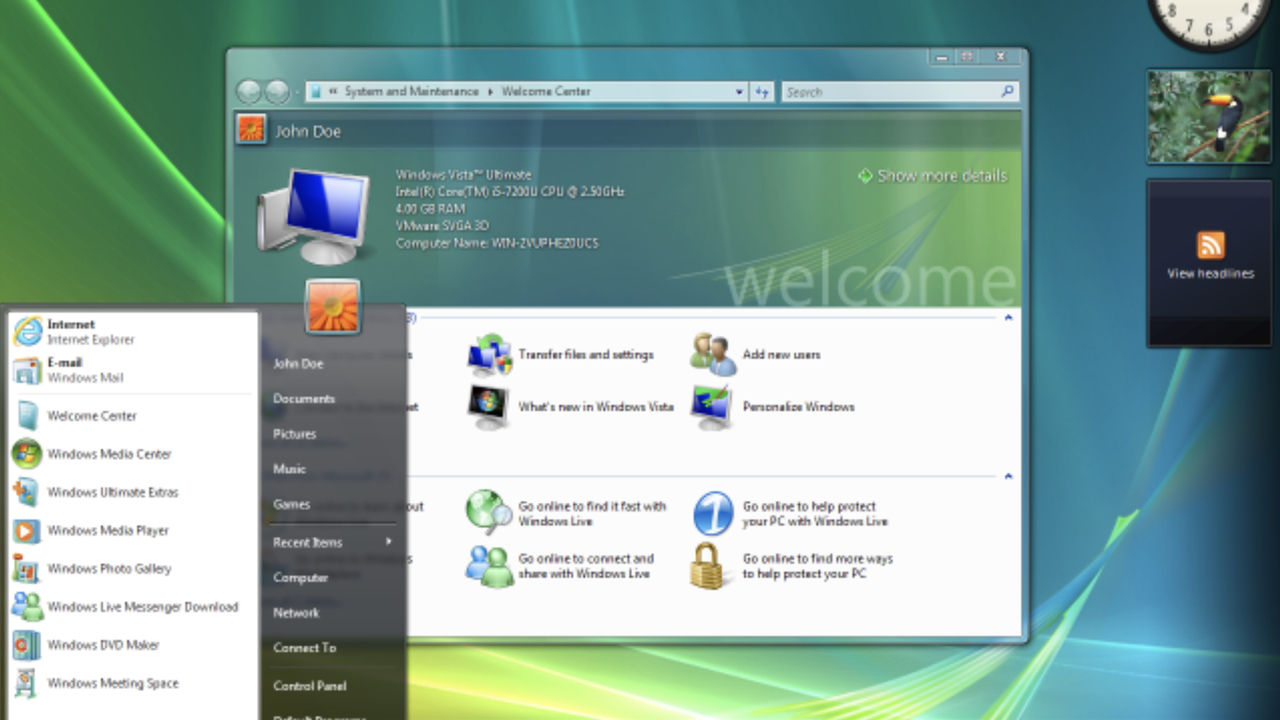This screenshot has height=720, width=1280.
Task: Click inside the Search box
Action: [890, 91]
